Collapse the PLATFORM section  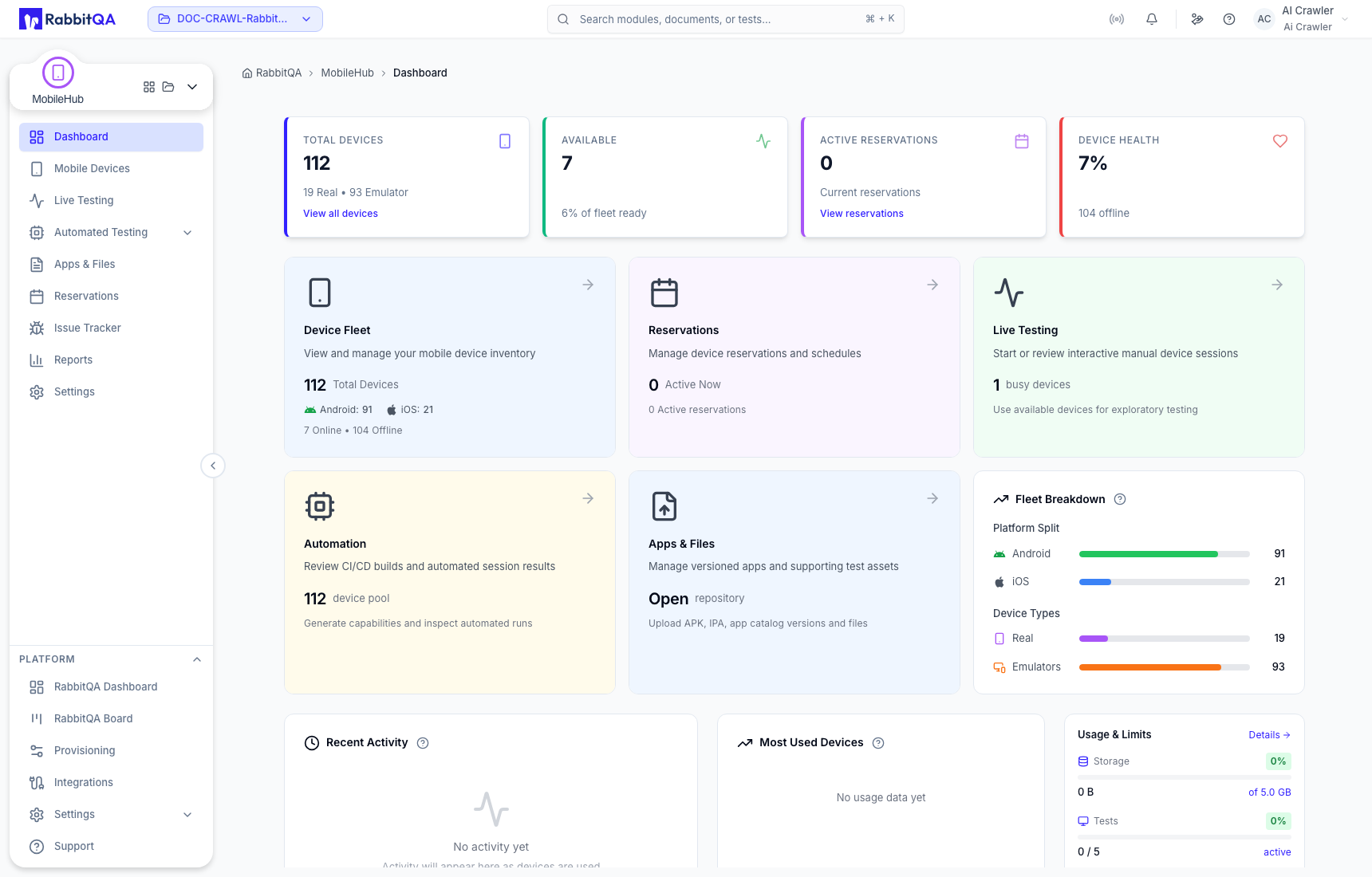coord(197,659)
